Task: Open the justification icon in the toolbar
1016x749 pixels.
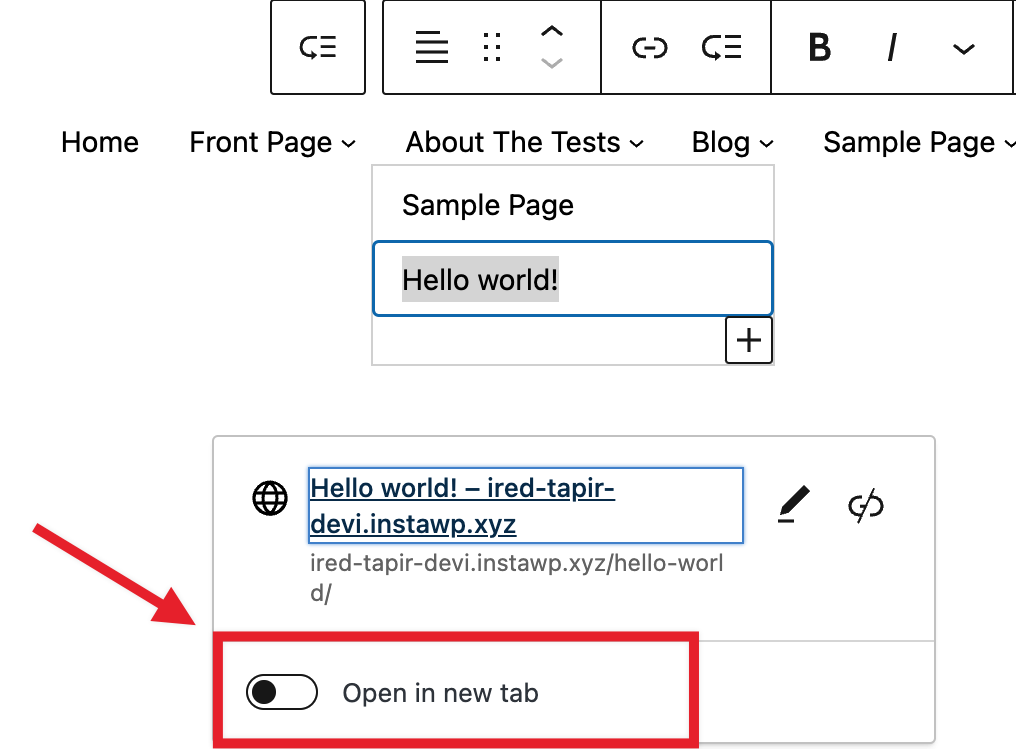Action: point(431,47)
